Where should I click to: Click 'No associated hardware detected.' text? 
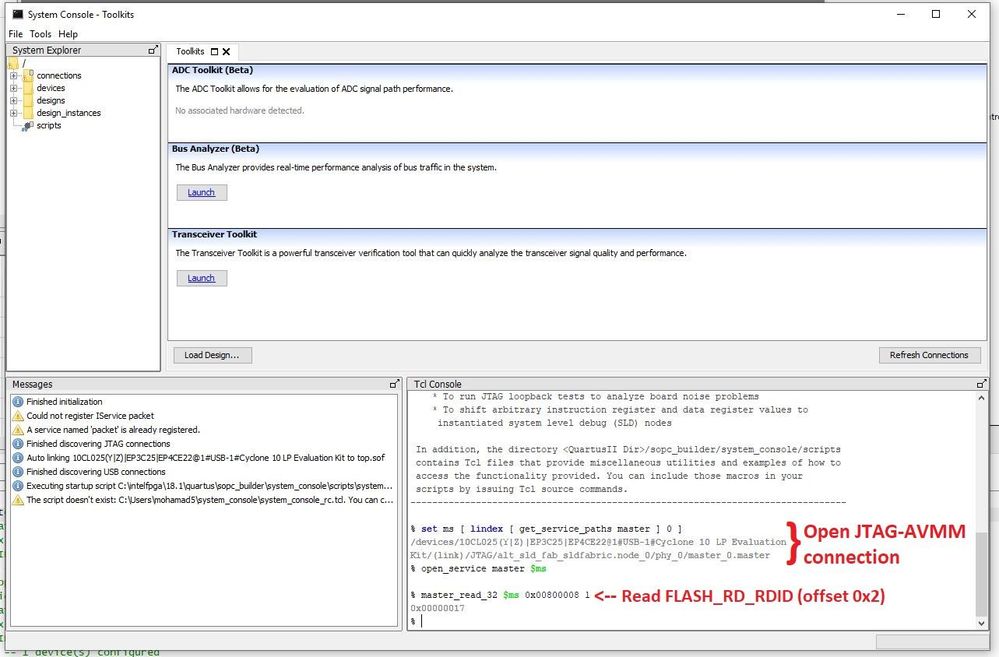point(240,110)
